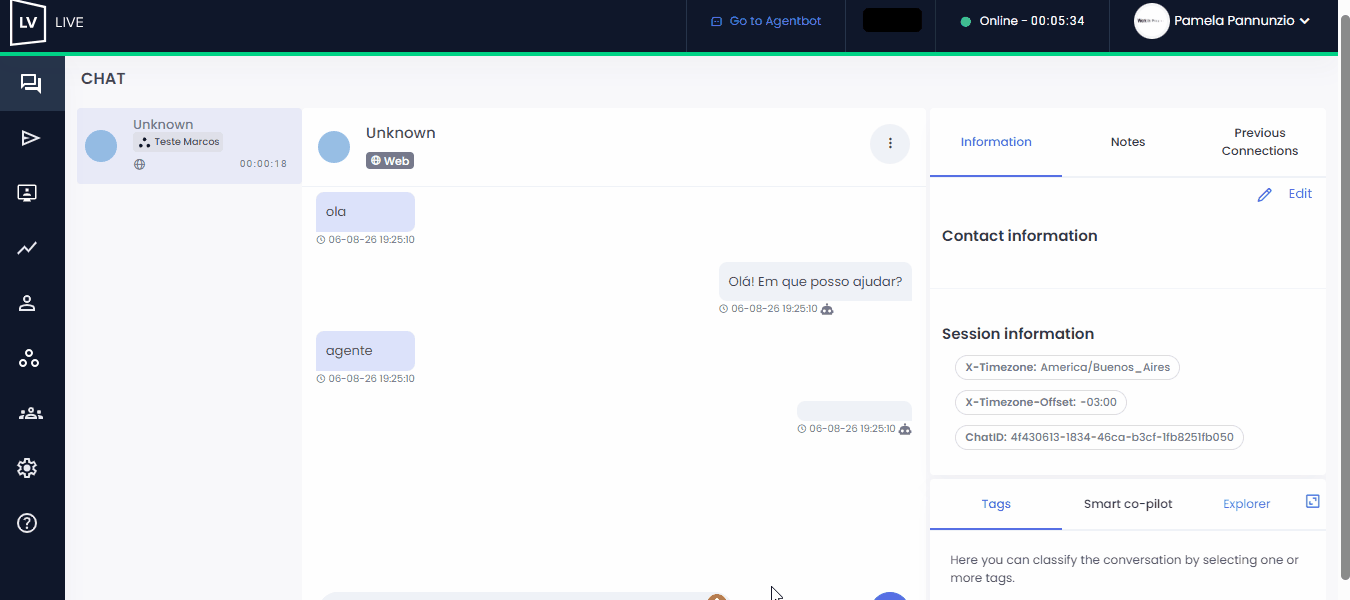Click the clock icon under 'ola' message
This screenshot has height=600, width=1350.
(x=320, y=240)
